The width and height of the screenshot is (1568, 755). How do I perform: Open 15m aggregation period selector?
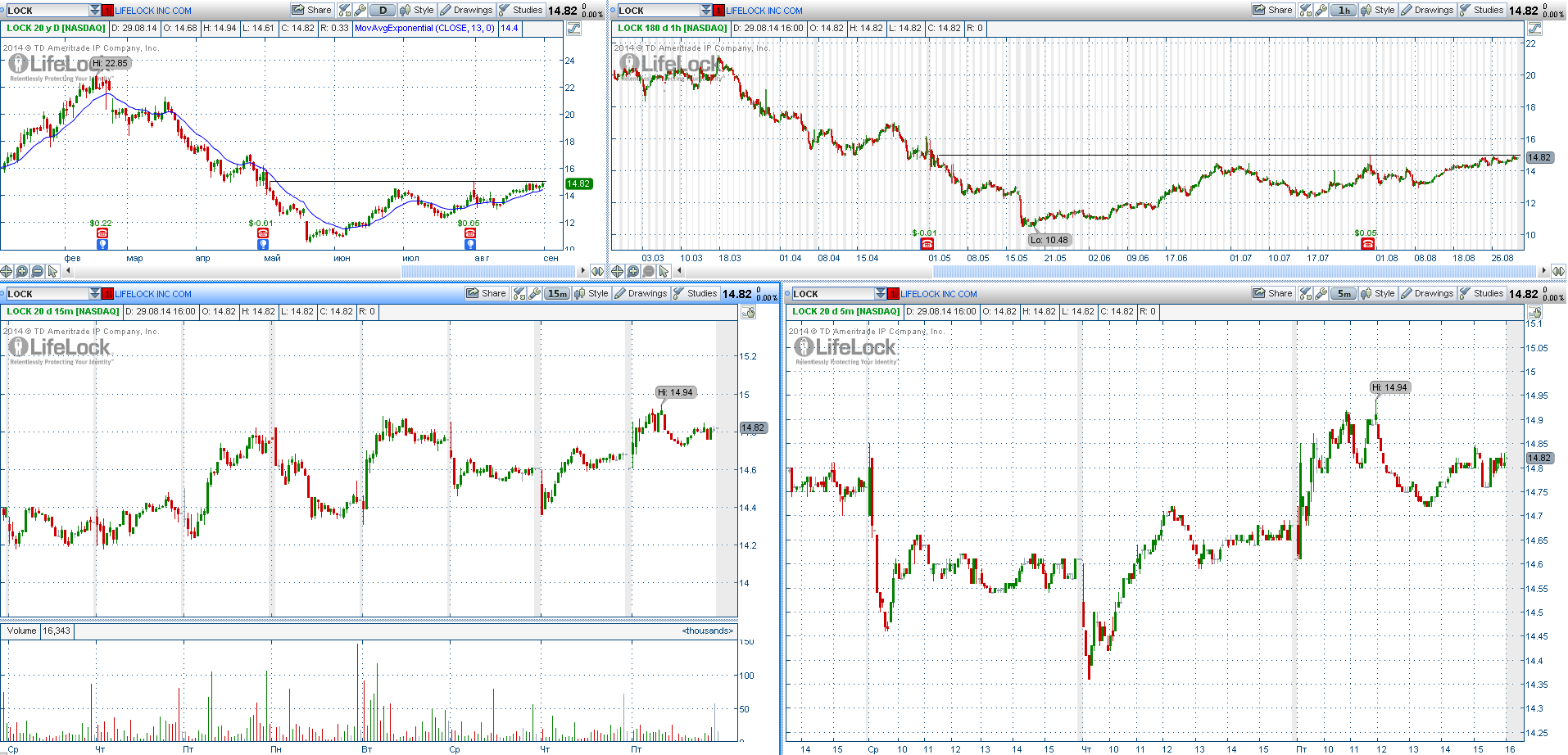pos(557,293)
